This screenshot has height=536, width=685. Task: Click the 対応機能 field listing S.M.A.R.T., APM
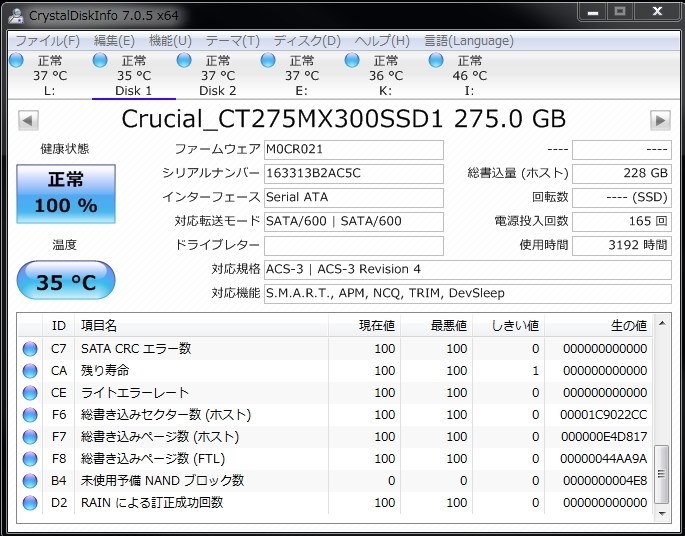(x=467, y=294)
